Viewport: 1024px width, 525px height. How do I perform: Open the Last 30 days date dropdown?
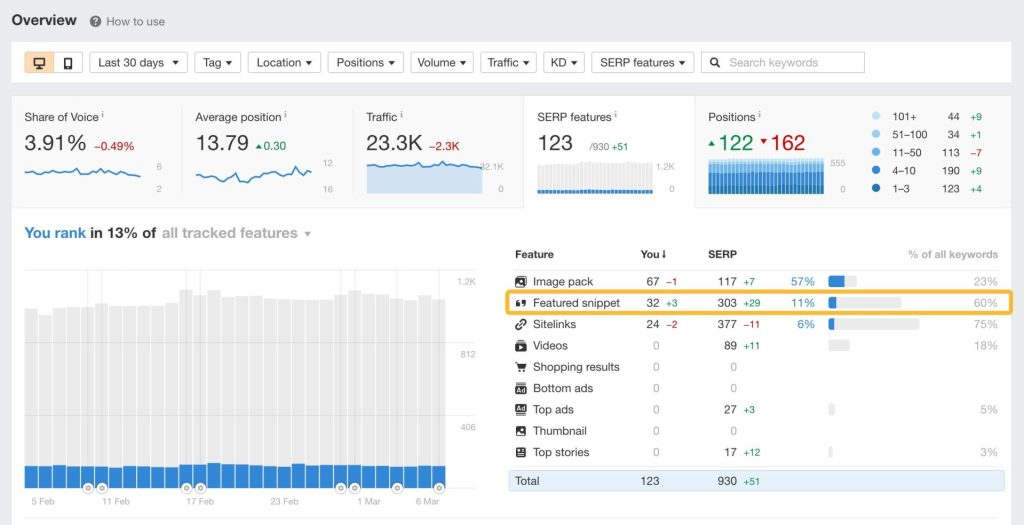point(138,63)
